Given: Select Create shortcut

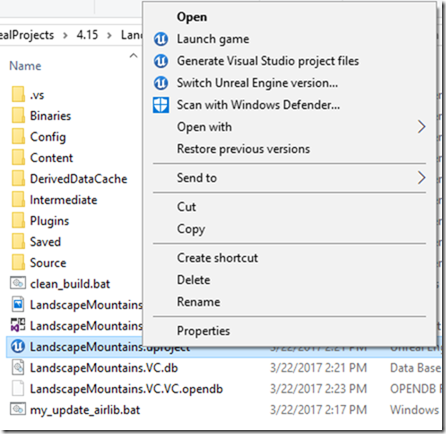Looking at the screenshot, I should pyautogui.click(x=217, y=258).
